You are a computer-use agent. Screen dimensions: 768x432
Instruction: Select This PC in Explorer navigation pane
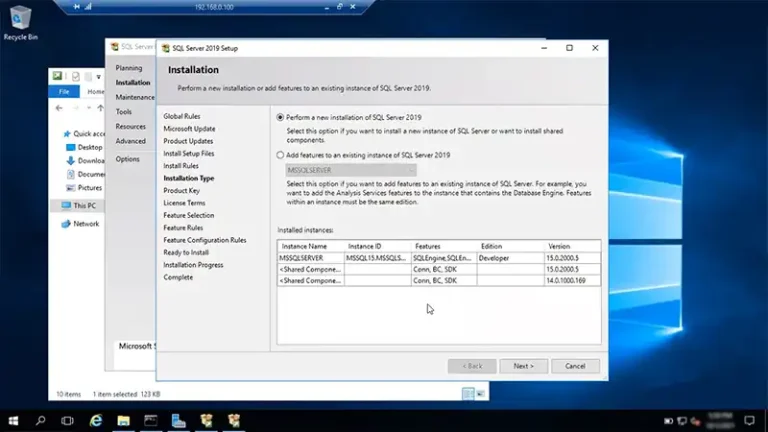coord(78,206)
